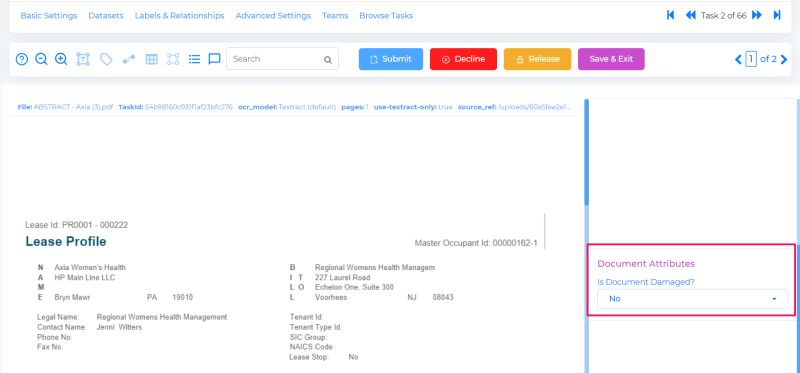Viewport: 800px width, 373px height.
Task: Click the ocr_model Textract metadata
Action: [287, 107]
